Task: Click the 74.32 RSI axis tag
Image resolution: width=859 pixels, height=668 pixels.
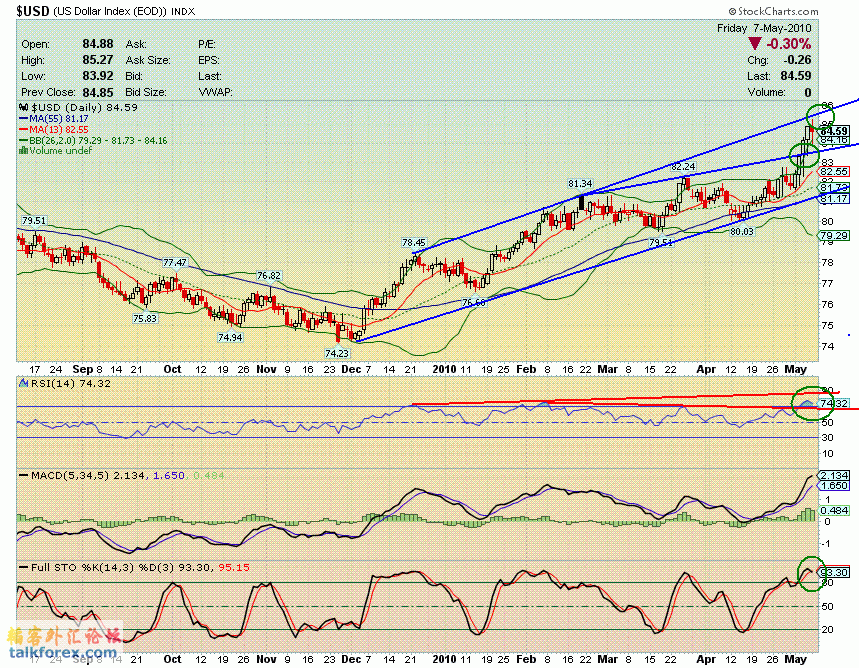Action: pyautogui.click(x=834, y=403)
